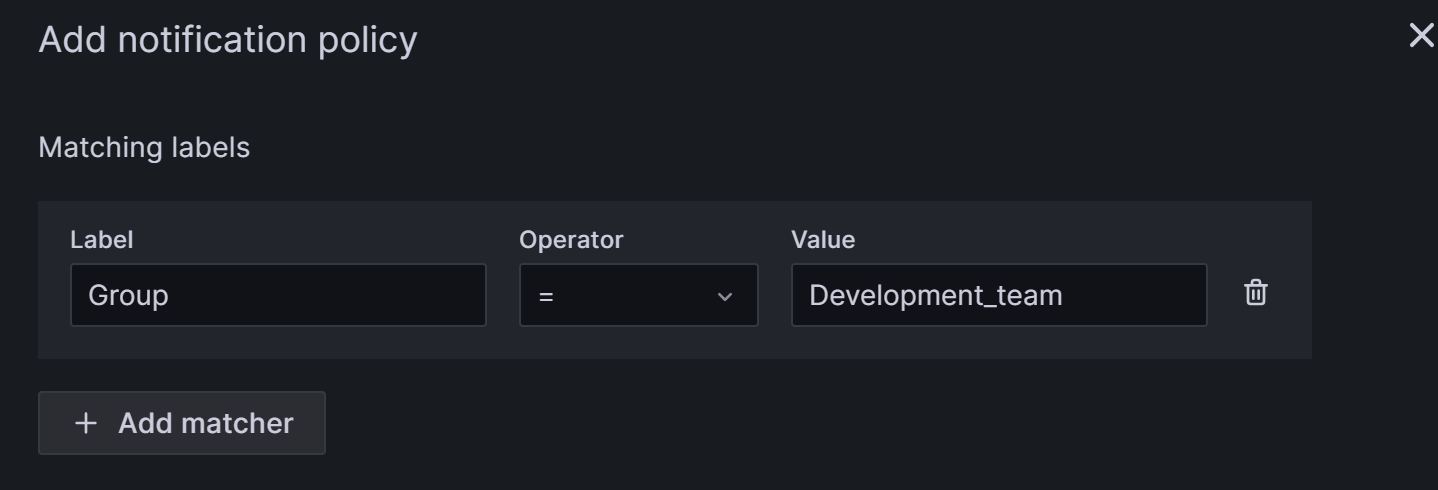Viewport: 1438px width, 490px height.
Task: Remove the Development_team matcher row
Action: 1255,294
